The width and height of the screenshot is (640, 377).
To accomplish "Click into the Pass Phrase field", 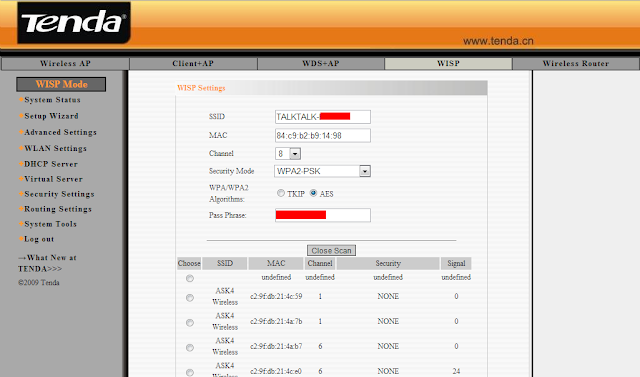I will click(322, 215).
